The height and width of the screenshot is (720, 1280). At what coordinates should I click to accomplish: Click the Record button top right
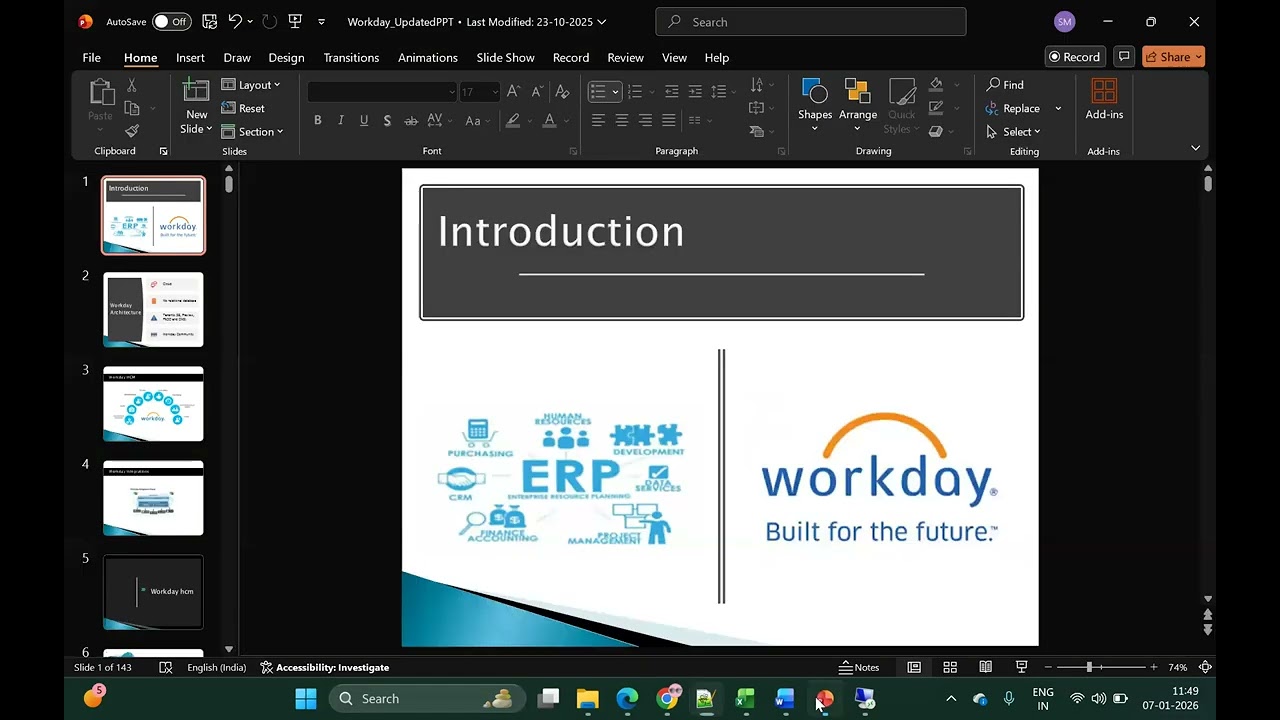tap(1074, 57)
